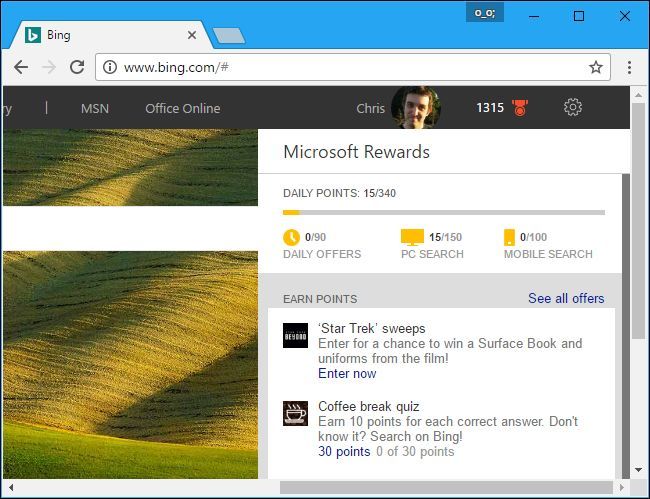Maximize the Chrome window

coord(579,16)
